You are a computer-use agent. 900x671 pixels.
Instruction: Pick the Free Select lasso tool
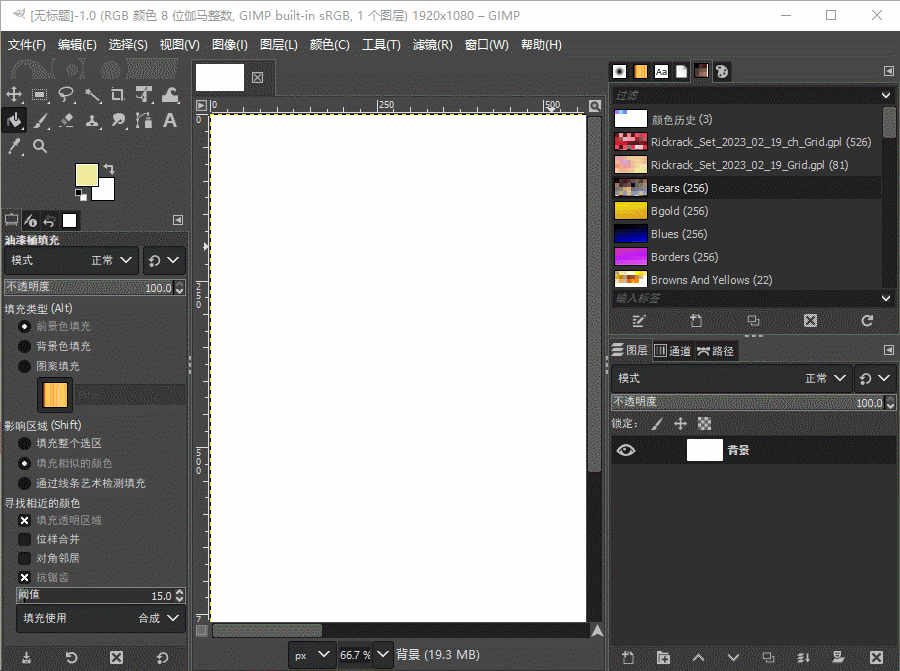click(66, 95)
